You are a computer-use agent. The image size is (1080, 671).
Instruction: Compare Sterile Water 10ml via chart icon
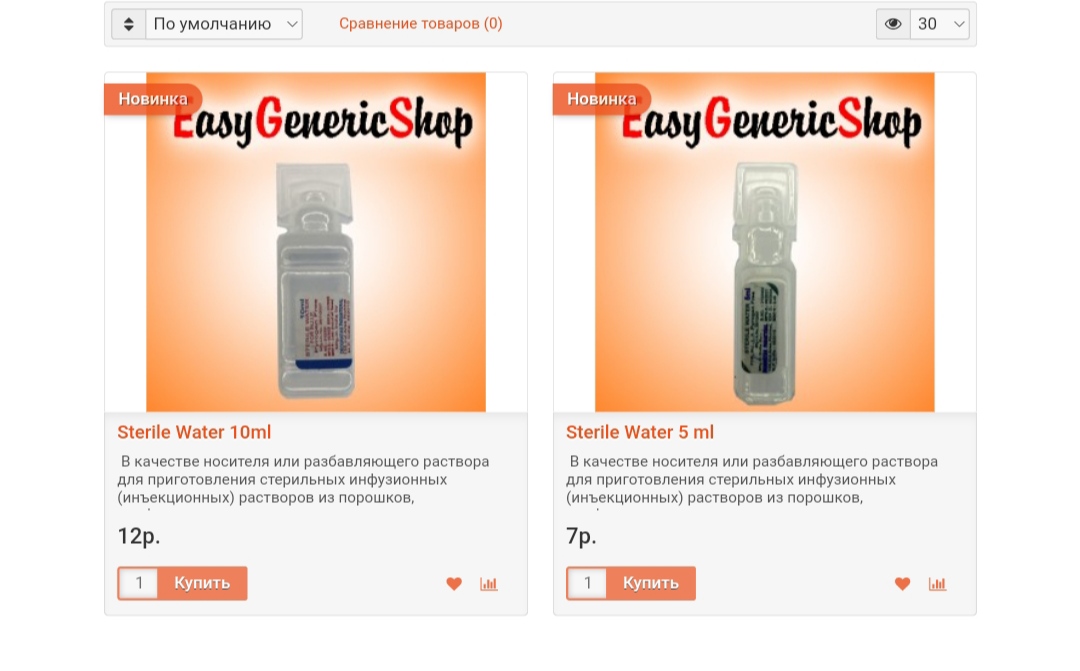coord(488,584)
